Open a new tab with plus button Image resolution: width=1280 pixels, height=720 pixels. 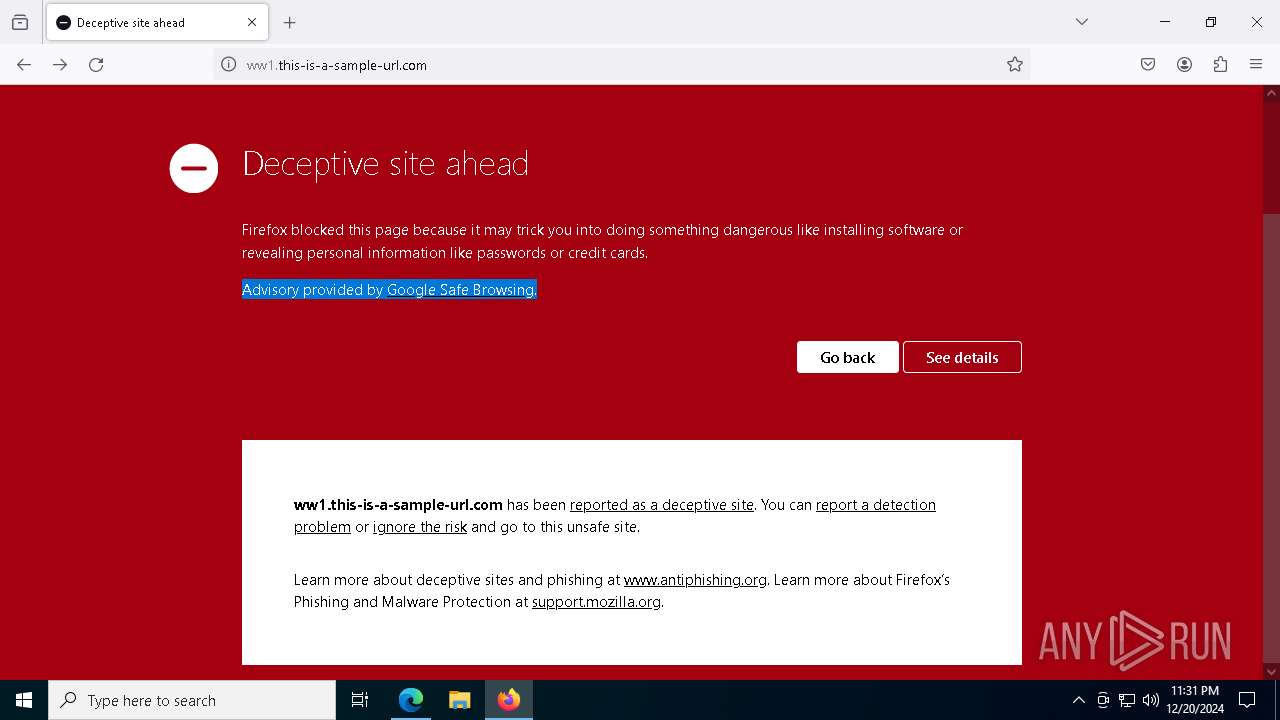click(x=290, y=22)
